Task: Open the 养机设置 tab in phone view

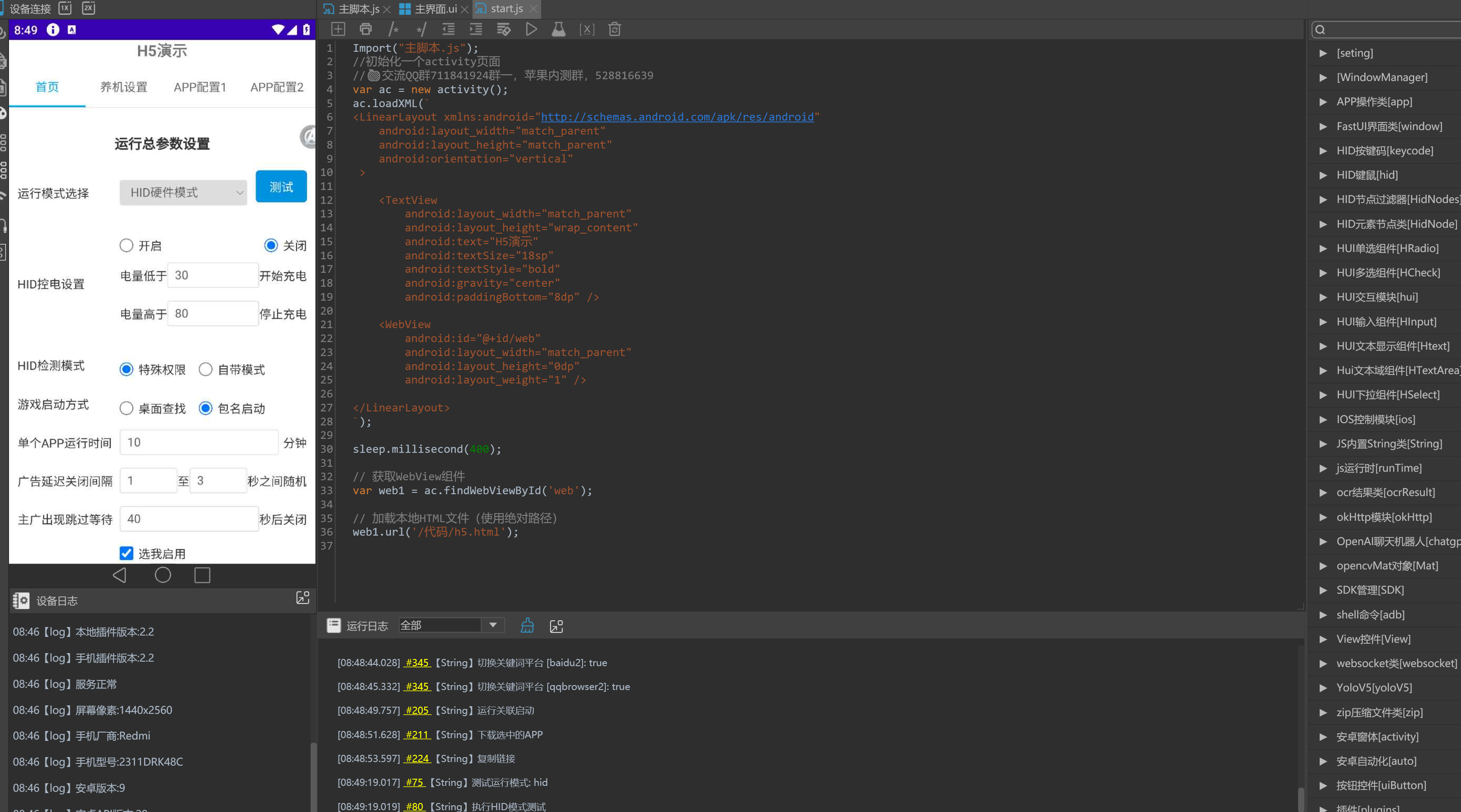Action: coord(124,87)
